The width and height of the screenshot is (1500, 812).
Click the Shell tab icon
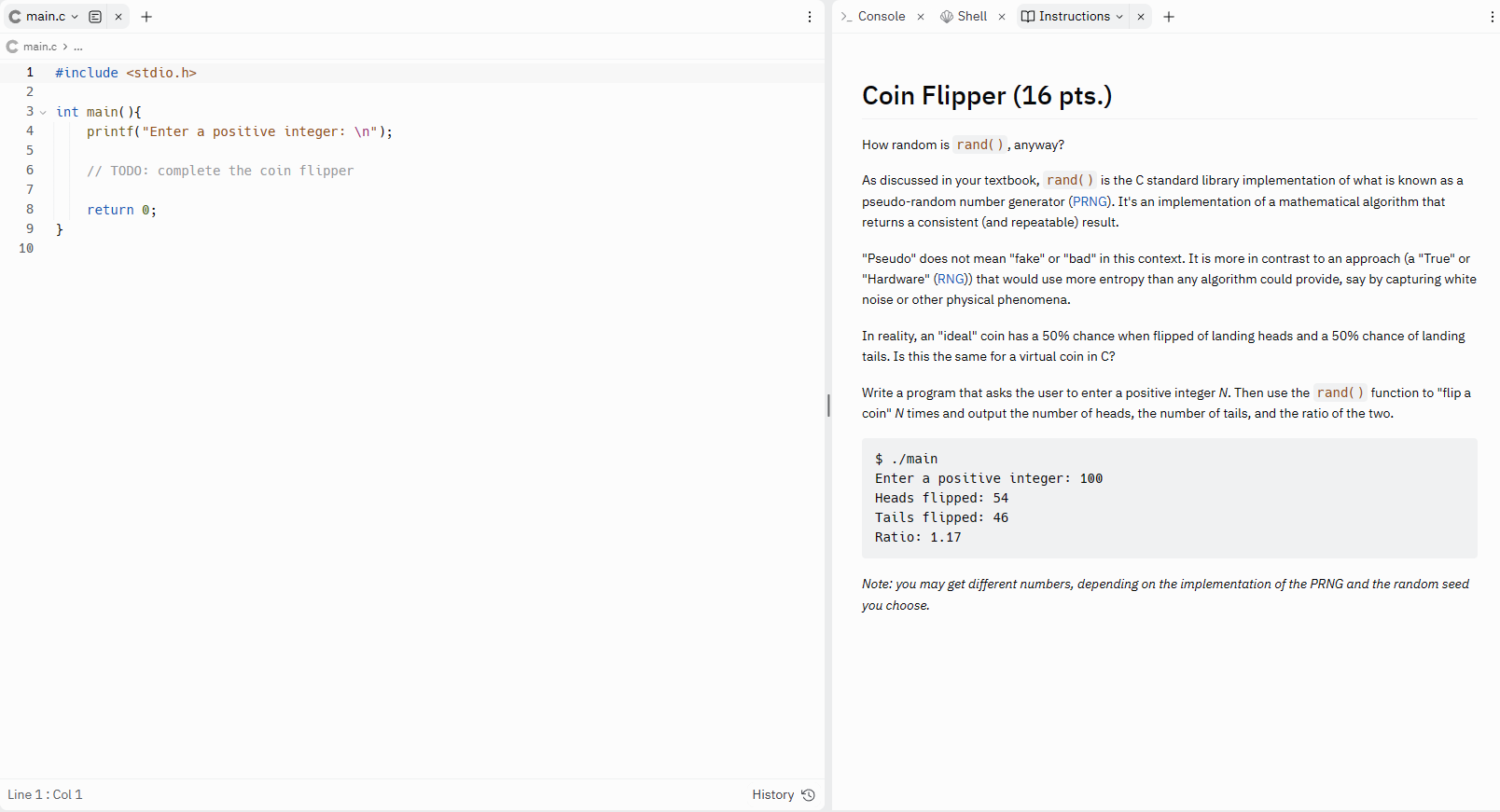(x=947, y=17)
